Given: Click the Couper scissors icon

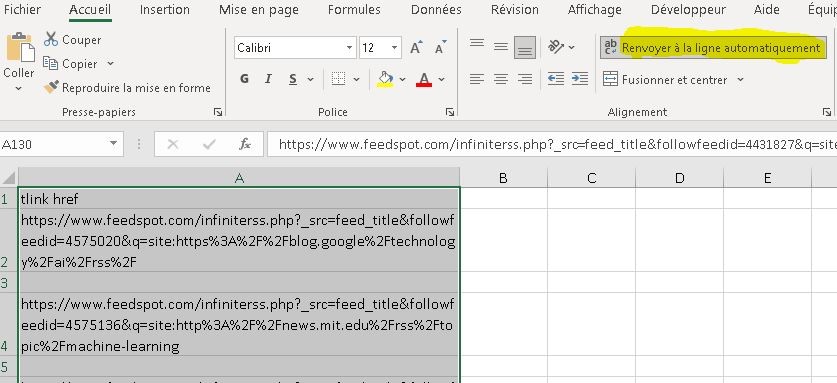Looking at the screenshot, I should tap(51, 39).
